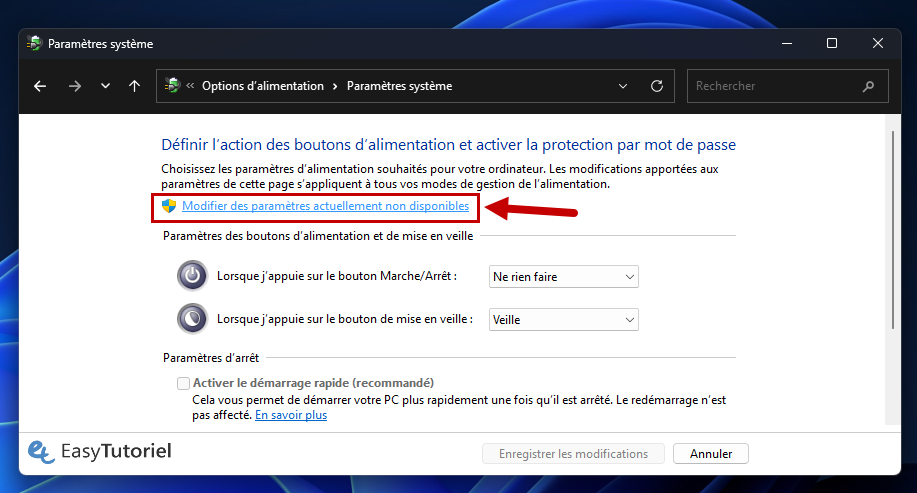
Task: Click the Marche/Arrêt power button icon
Action: click(x=192, y=275)
